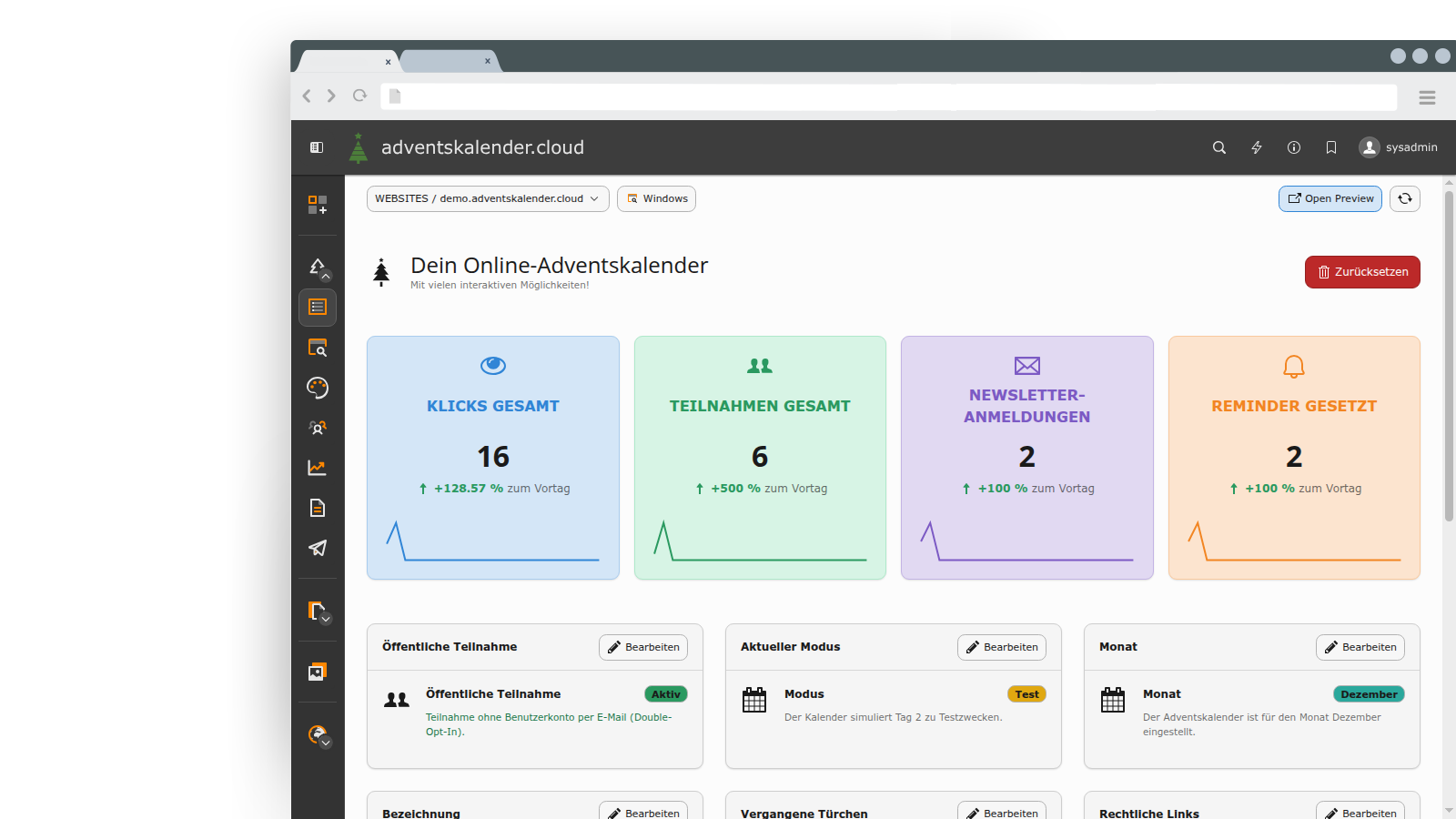
Task: Open the Teilnahmen Gesamt stat card
Action: [x=760, y=458]
